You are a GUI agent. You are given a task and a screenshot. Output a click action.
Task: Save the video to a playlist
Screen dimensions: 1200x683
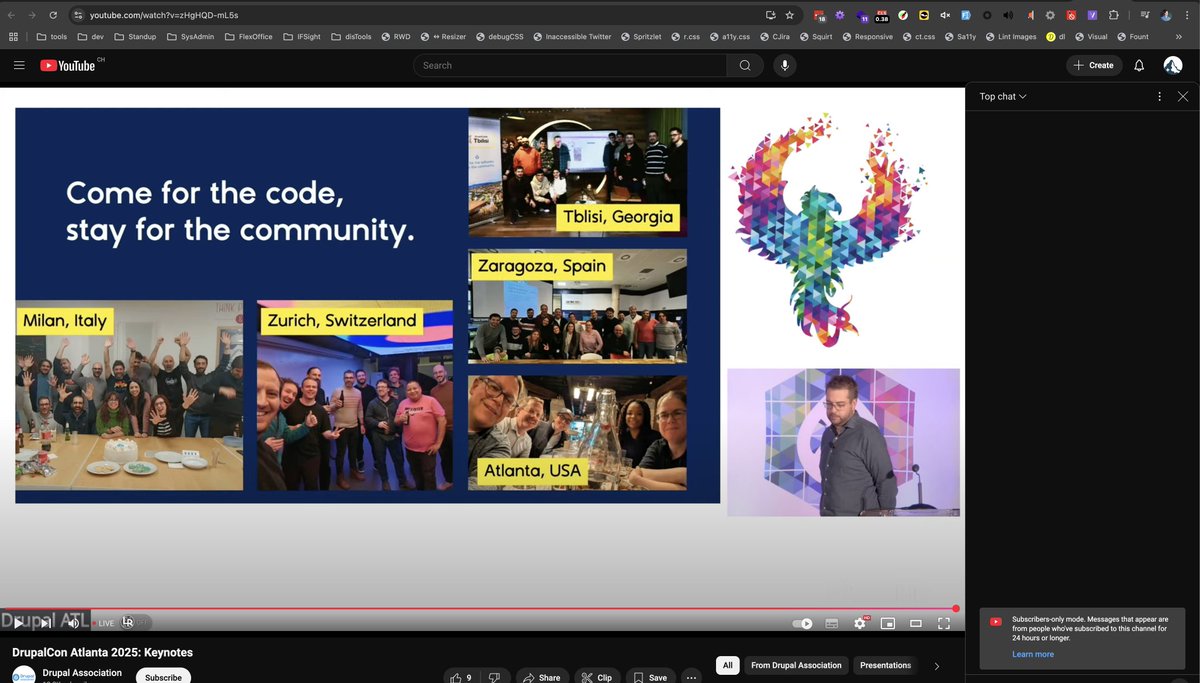650,677
